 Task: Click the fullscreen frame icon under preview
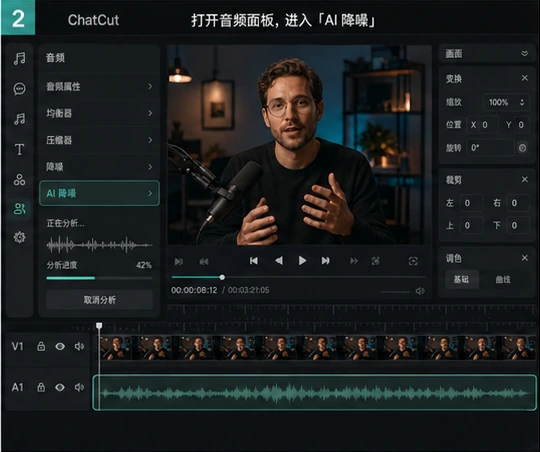[413, 261]
